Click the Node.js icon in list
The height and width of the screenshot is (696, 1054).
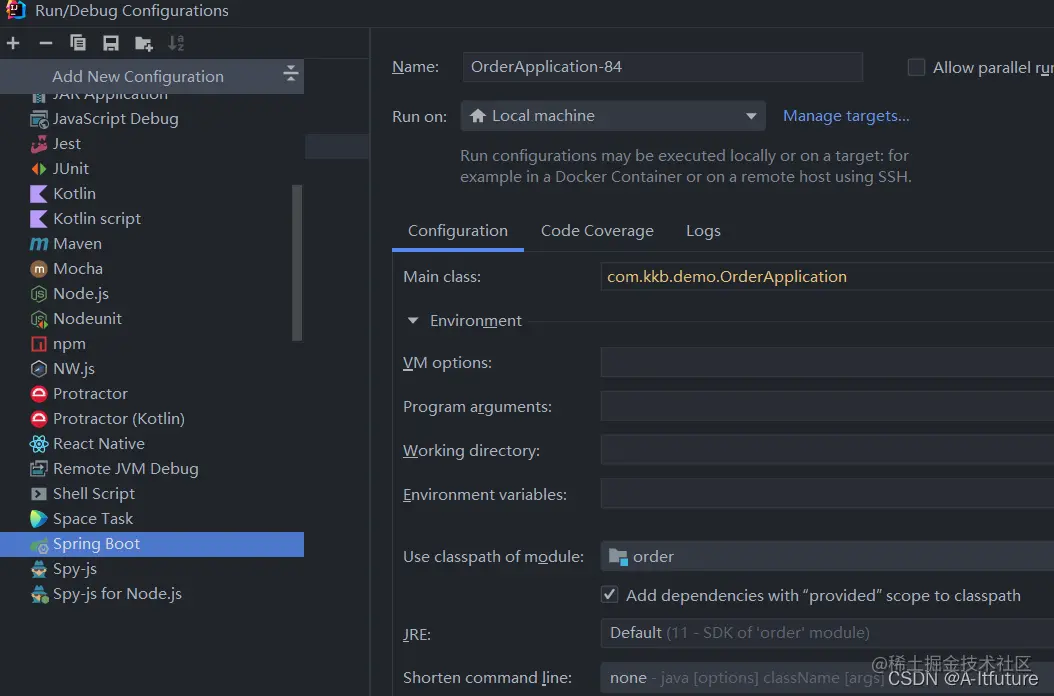click(x=39, y=294)
